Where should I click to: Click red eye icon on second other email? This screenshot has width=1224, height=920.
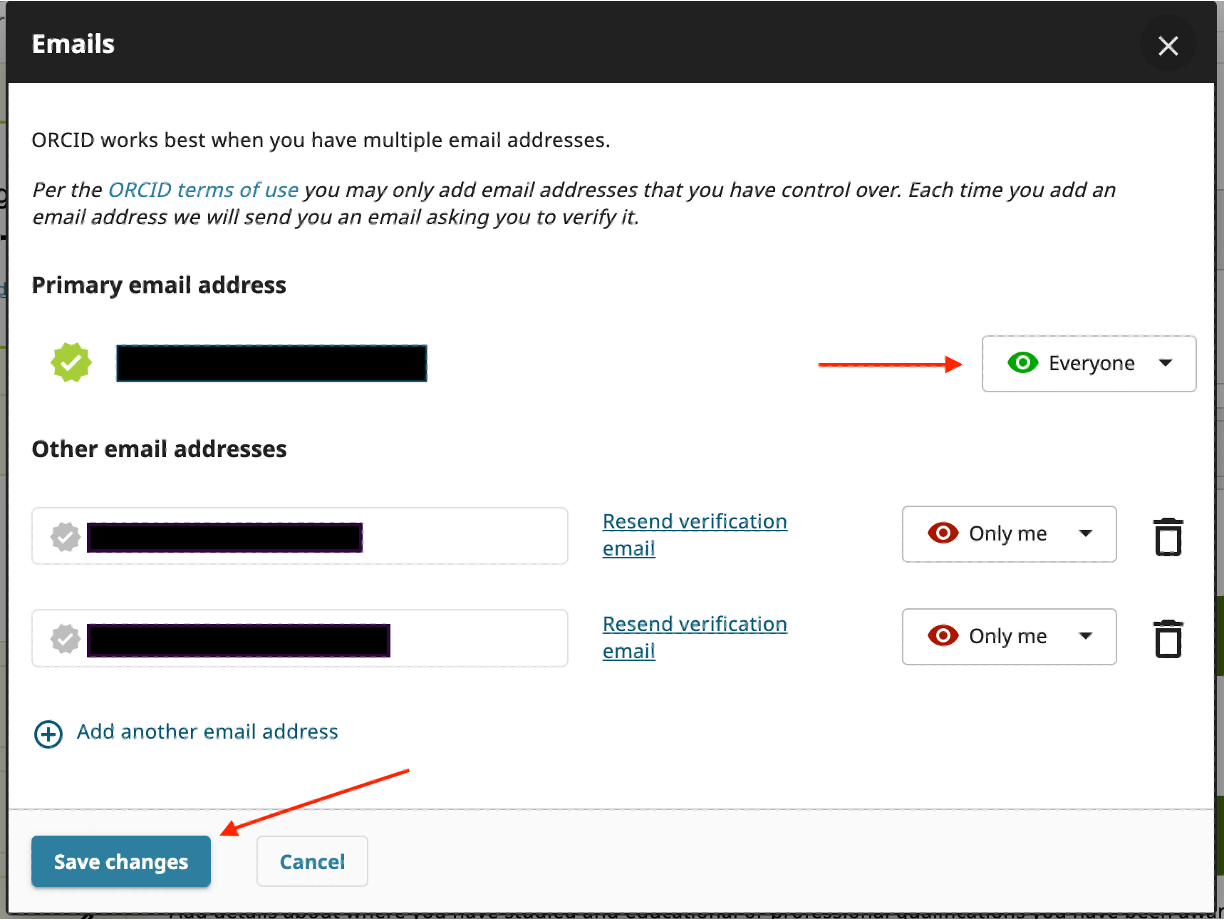coord(942,636)
